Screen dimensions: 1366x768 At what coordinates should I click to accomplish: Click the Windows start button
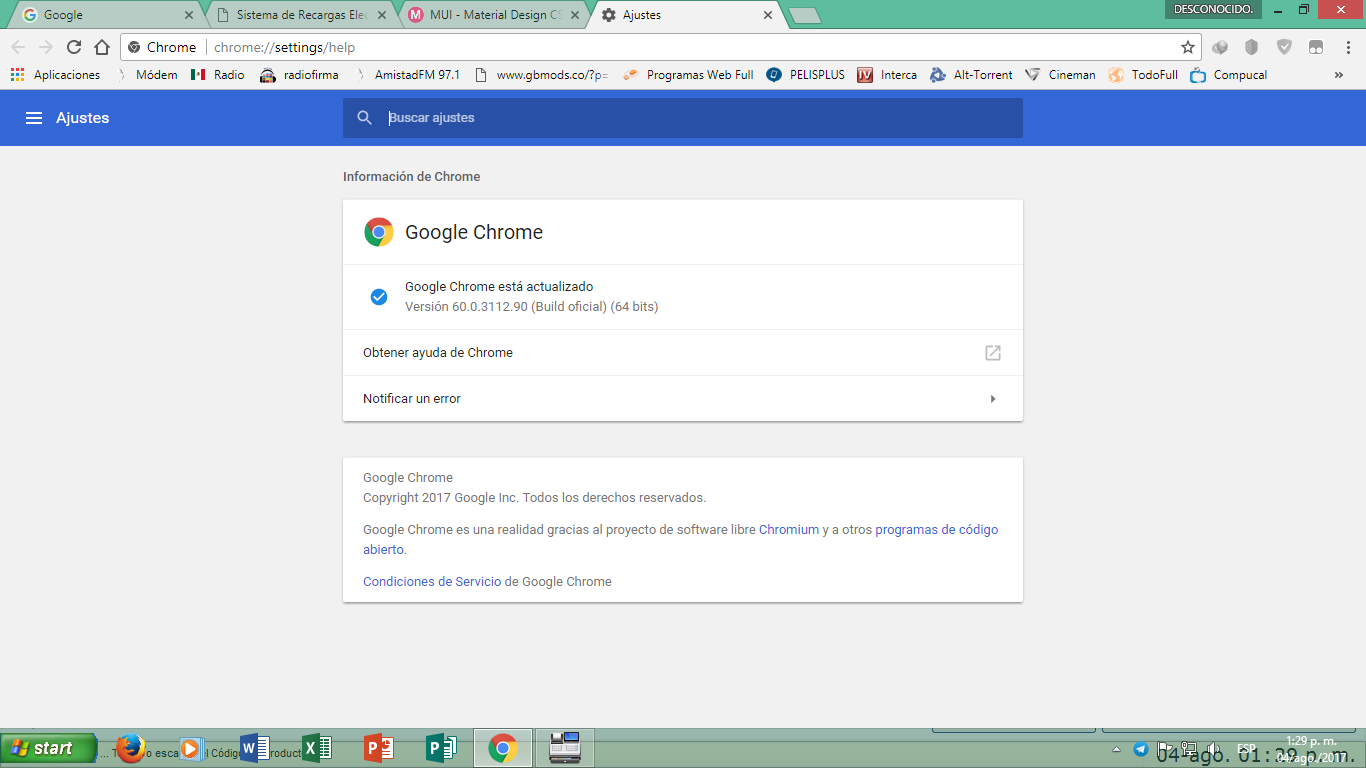49,748
